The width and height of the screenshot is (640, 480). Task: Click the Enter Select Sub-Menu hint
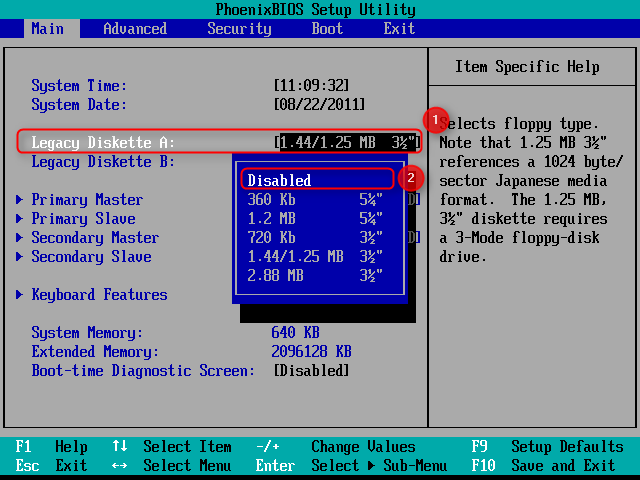click(x=351, y=465)
